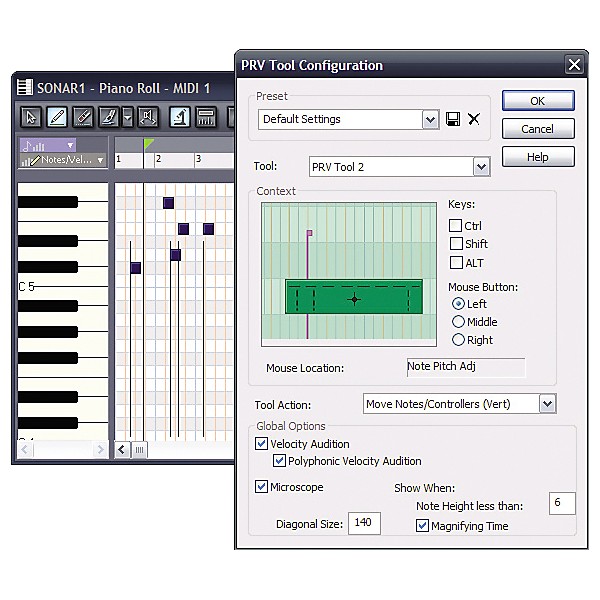Close the PRV Tool Configuration dialog
The width and height of the screenshot is (600, 600).
coord(574,65)
